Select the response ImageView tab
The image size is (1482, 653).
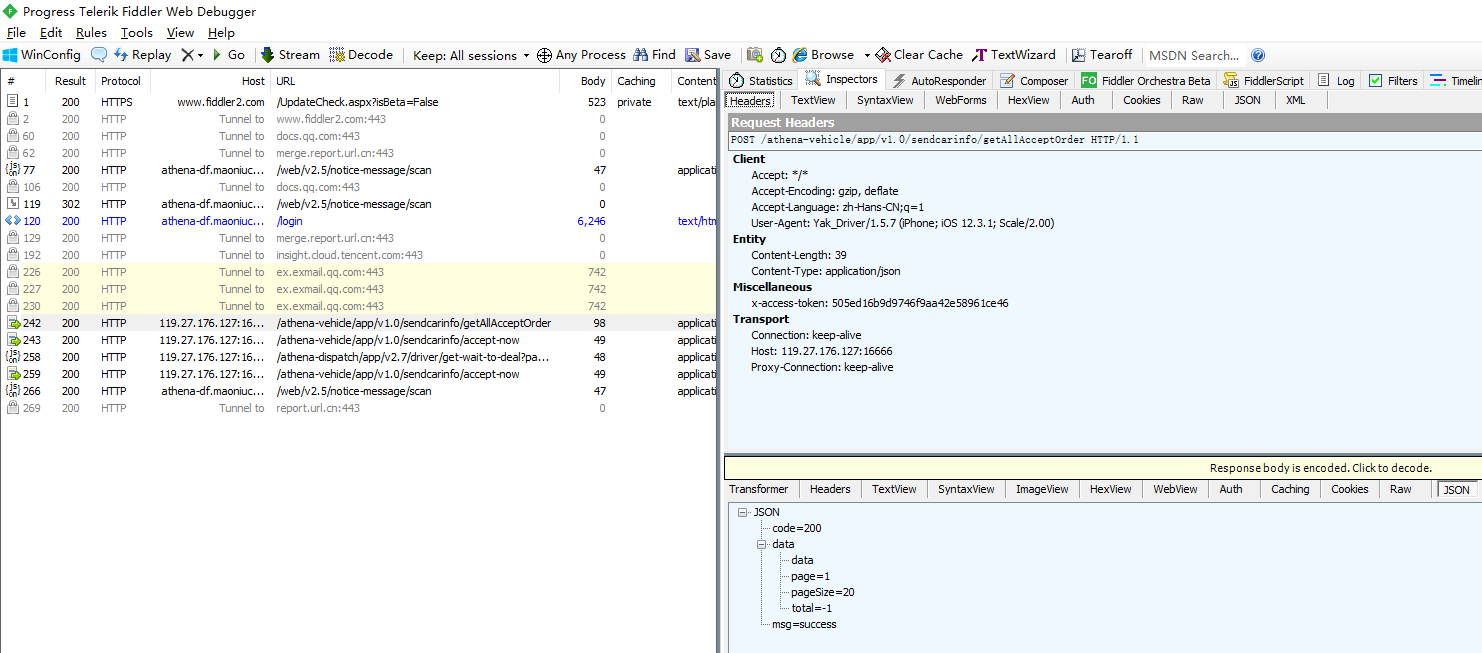tap(1042, 489)
